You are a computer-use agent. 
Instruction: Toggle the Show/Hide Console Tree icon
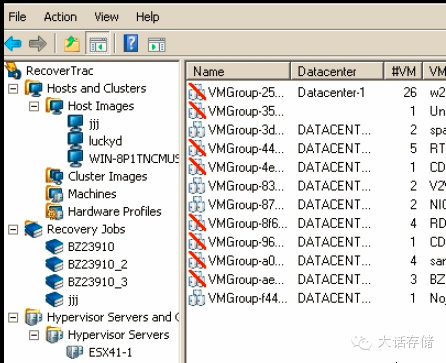(x=98, y=44)
